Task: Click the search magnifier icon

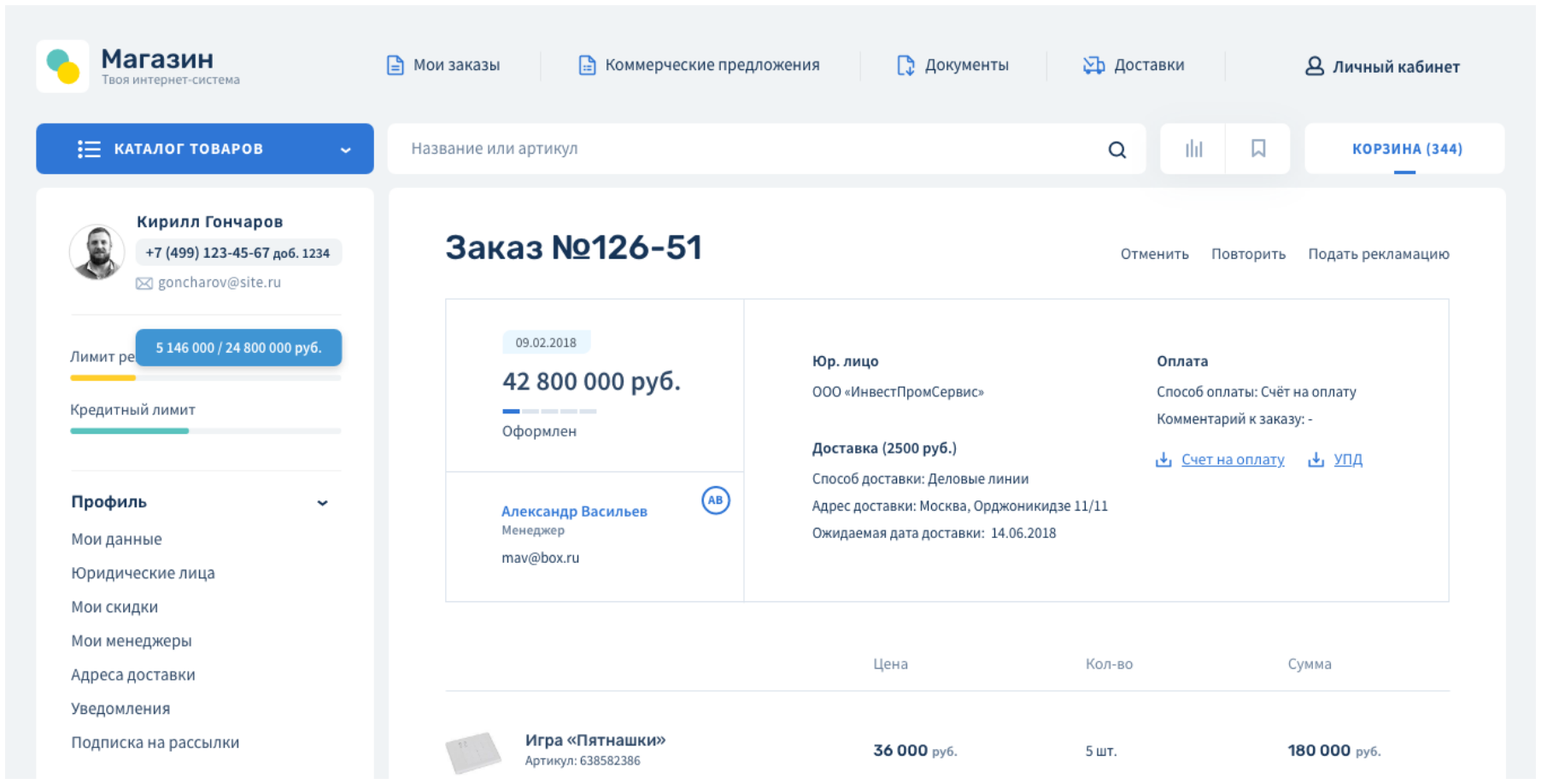Action: pos(1116,150)
